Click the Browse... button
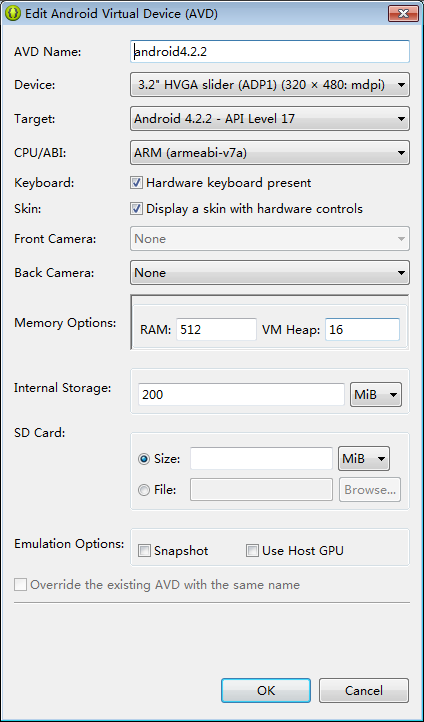The image size is (424, 722). [x=370, y=489]
